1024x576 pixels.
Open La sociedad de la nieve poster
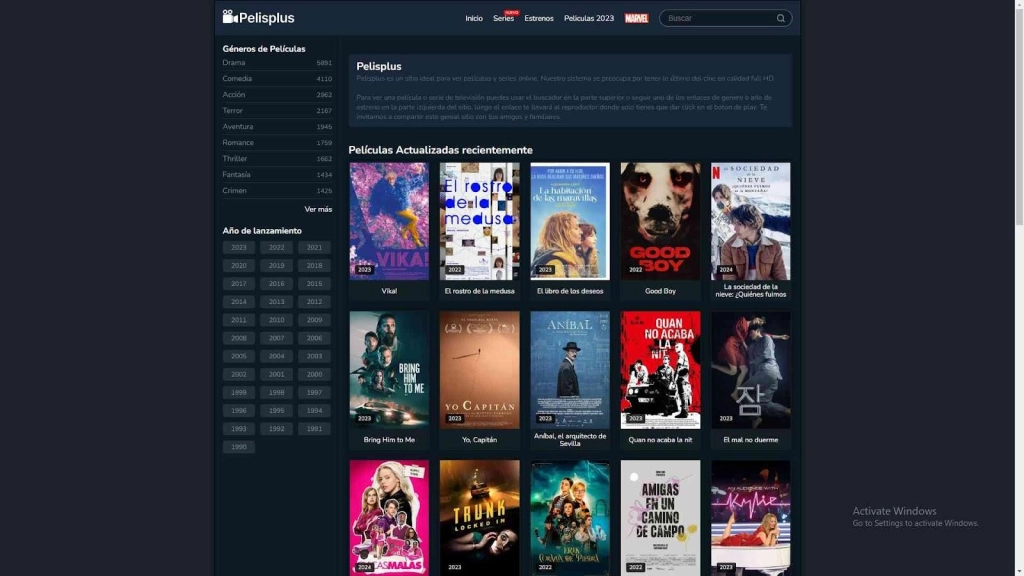point(750,221)
